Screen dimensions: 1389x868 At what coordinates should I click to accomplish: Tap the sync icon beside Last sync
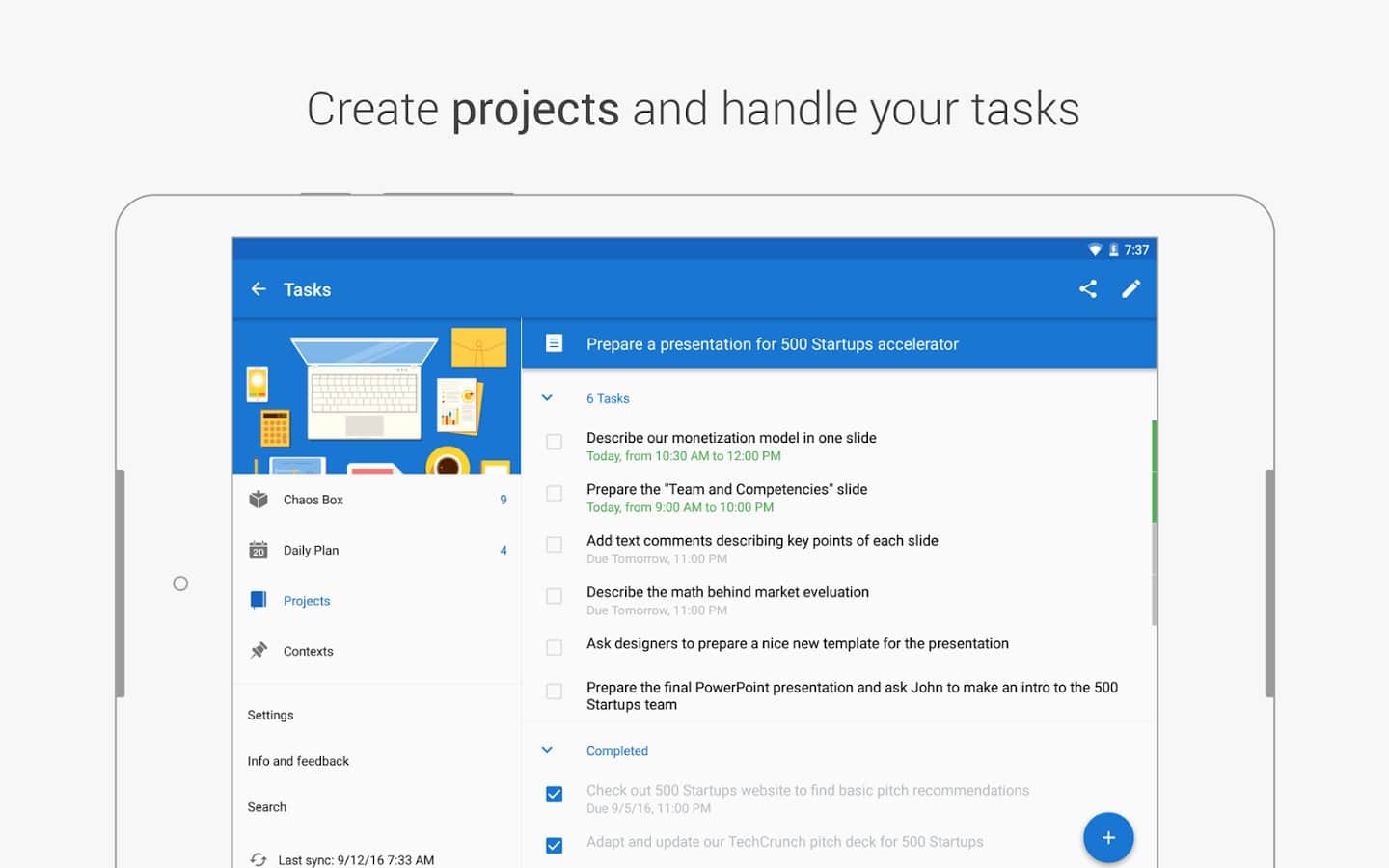[x=259, y=859]
